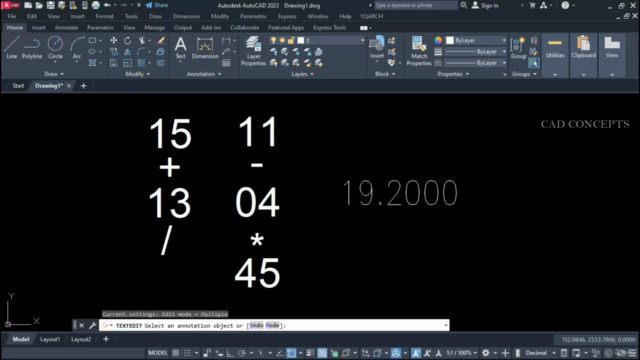Open the File menu

click(x=11, y=16)
